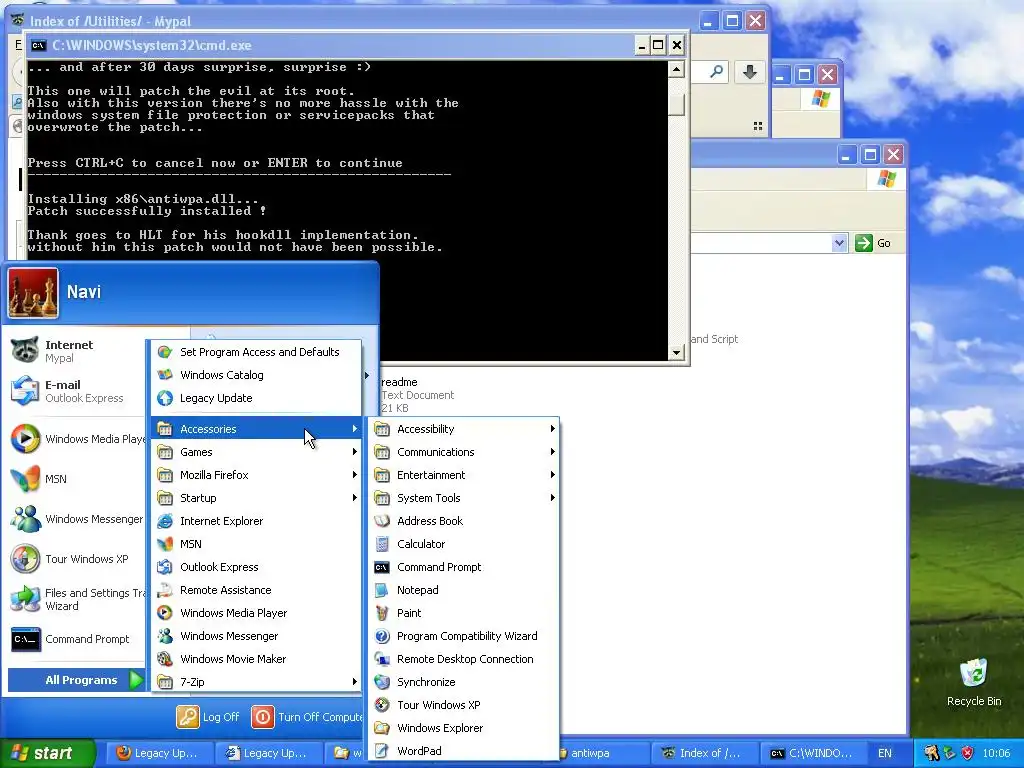Expand the Startup program folder
The height and width of the screenshot is (768, 1024).
(256, 498)
